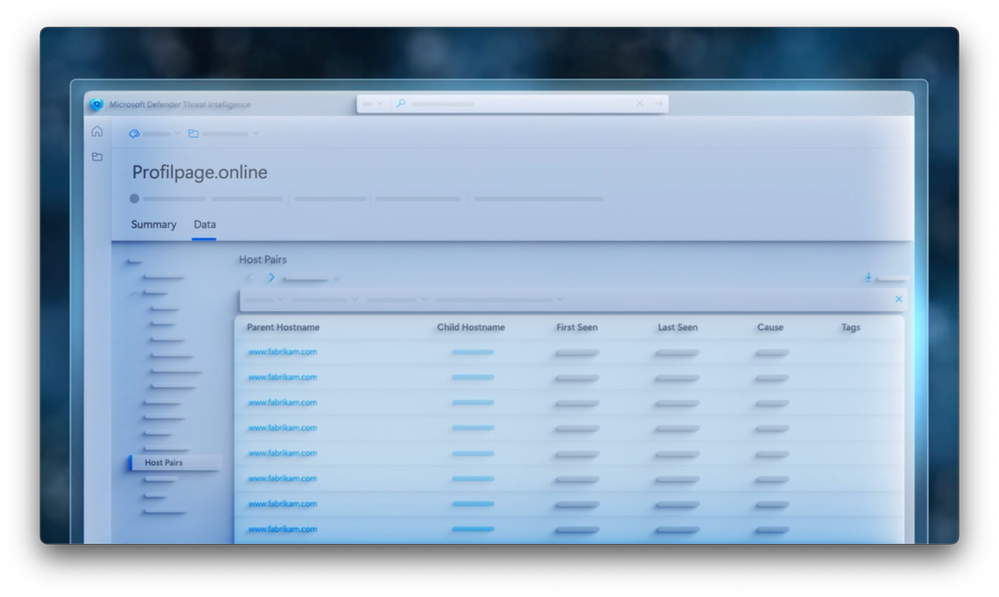Switch to the Summary tab

point(154,224)
